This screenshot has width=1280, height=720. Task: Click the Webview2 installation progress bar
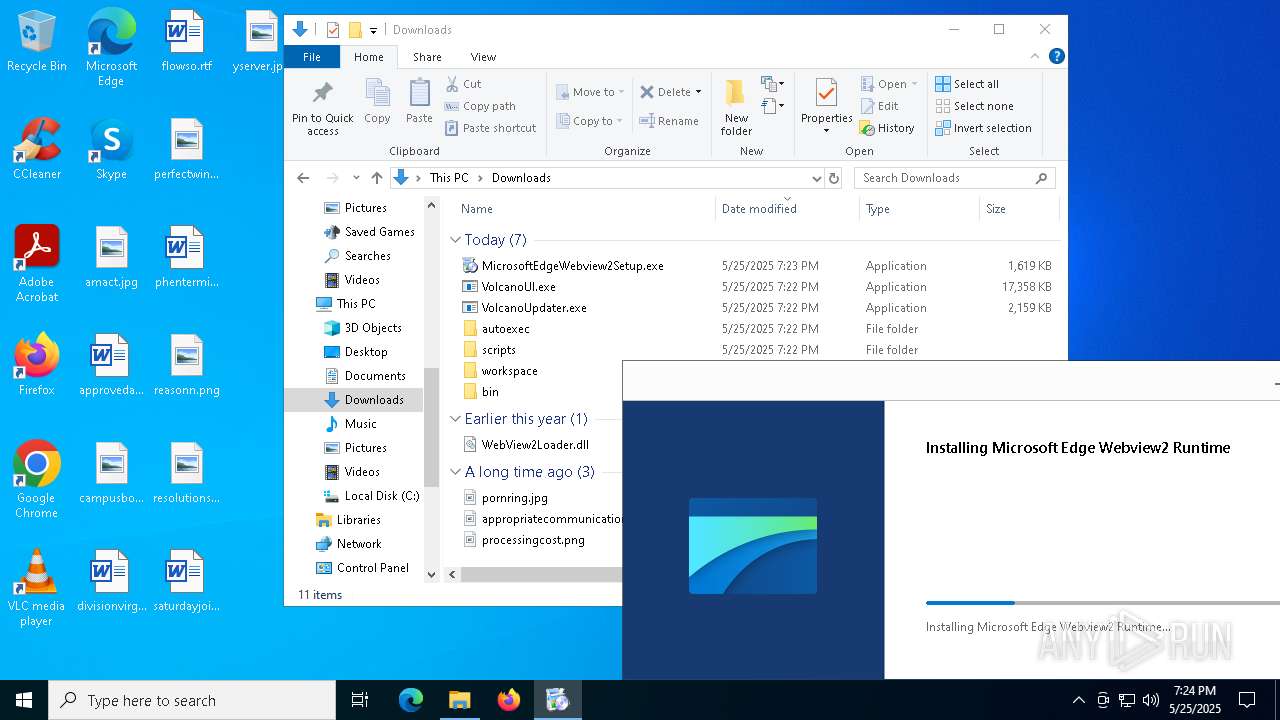pyautogui.click(x=1102, y=603)
